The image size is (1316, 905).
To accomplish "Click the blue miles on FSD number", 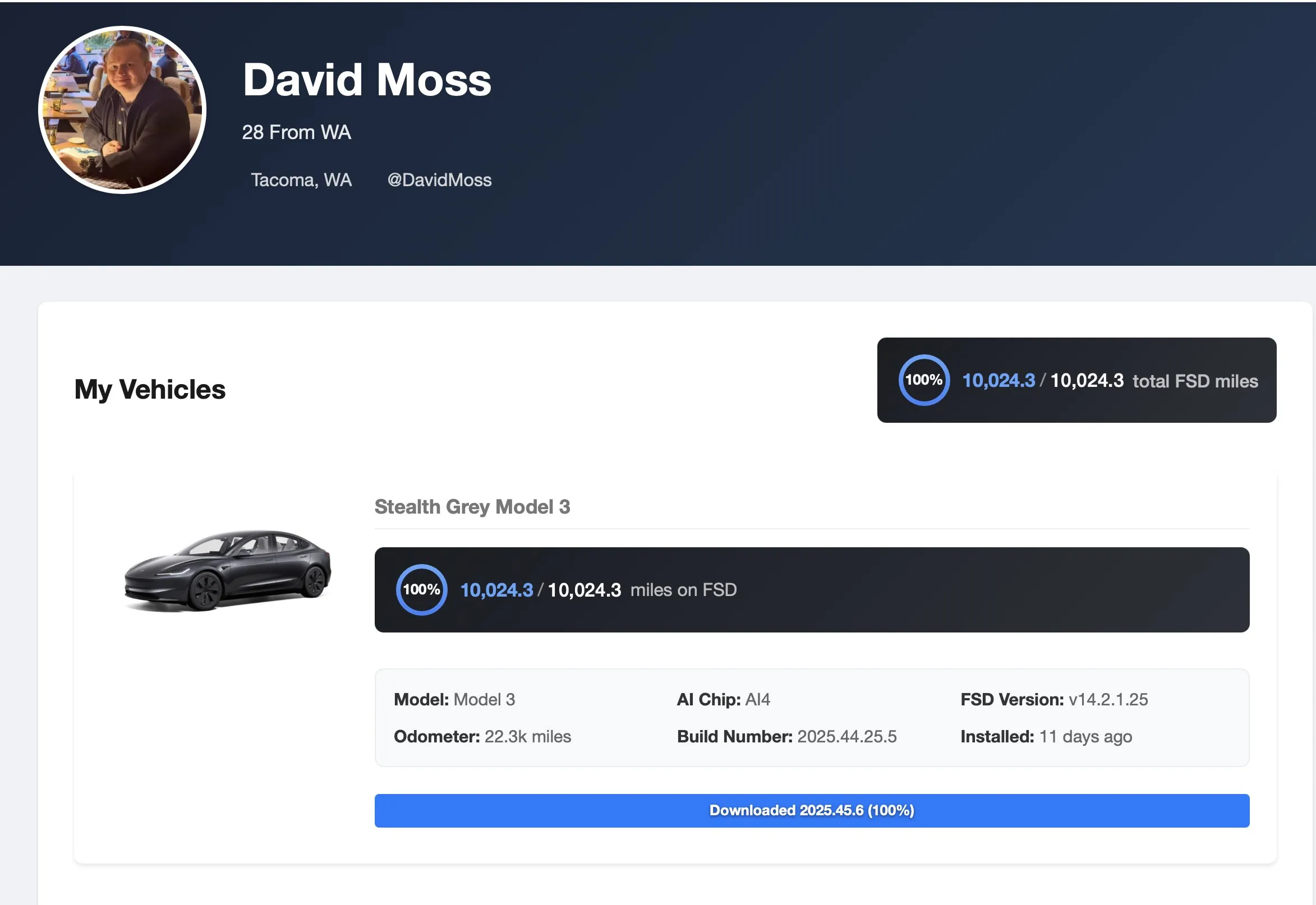I will tap(496, 590).
